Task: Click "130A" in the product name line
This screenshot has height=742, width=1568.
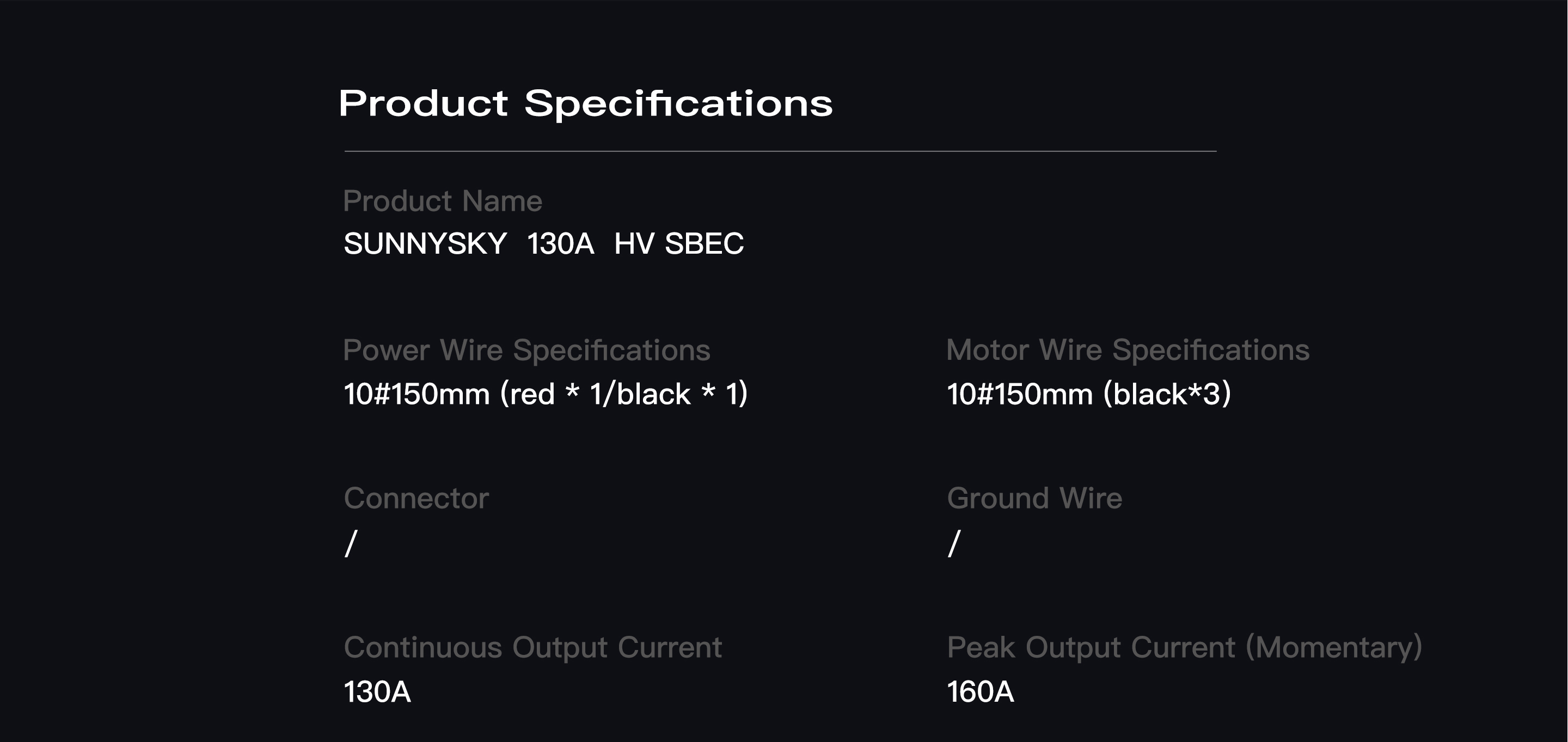Action: (560, 244)
